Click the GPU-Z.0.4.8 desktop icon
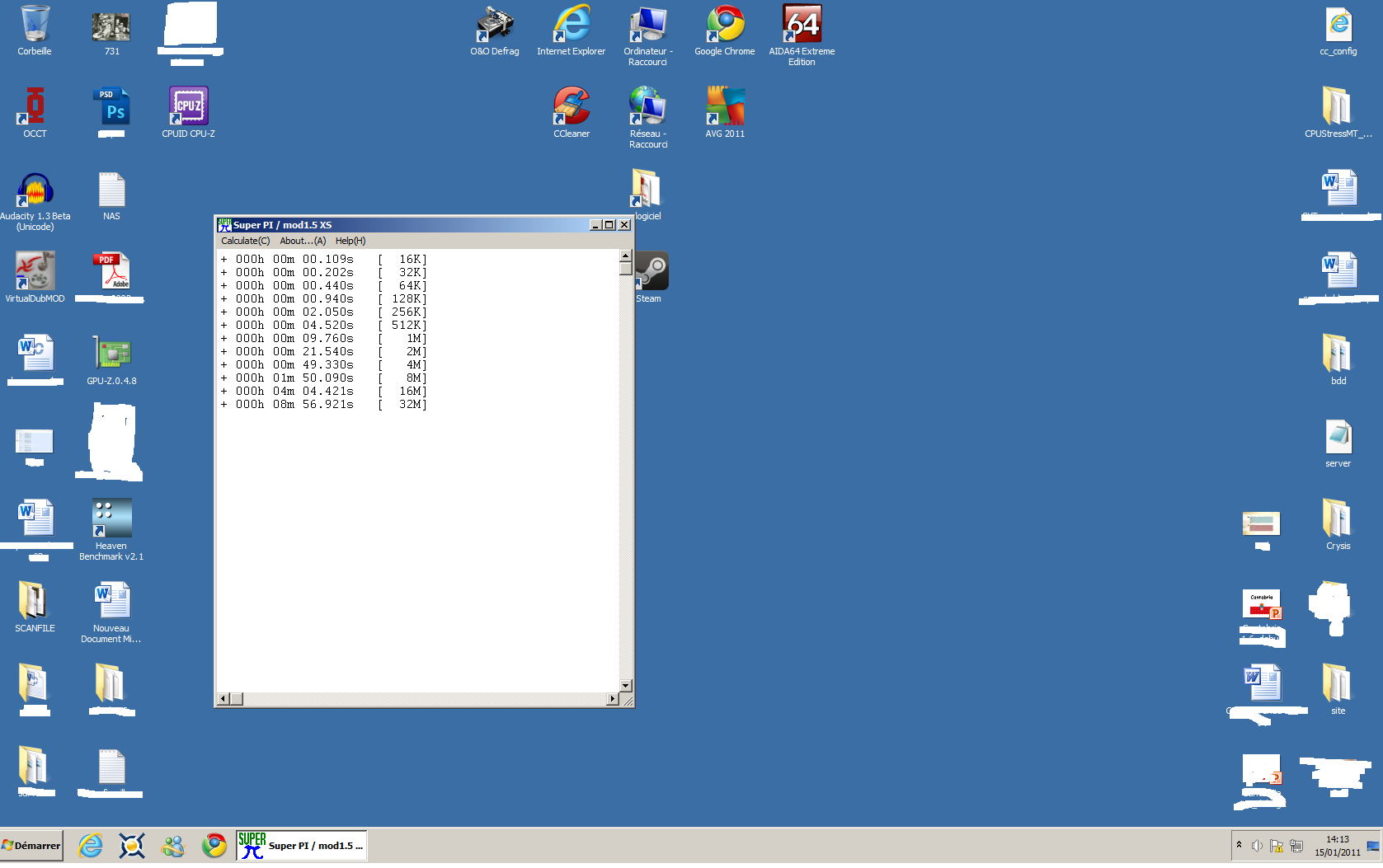1383x868 pixels. tap(111, 354)
